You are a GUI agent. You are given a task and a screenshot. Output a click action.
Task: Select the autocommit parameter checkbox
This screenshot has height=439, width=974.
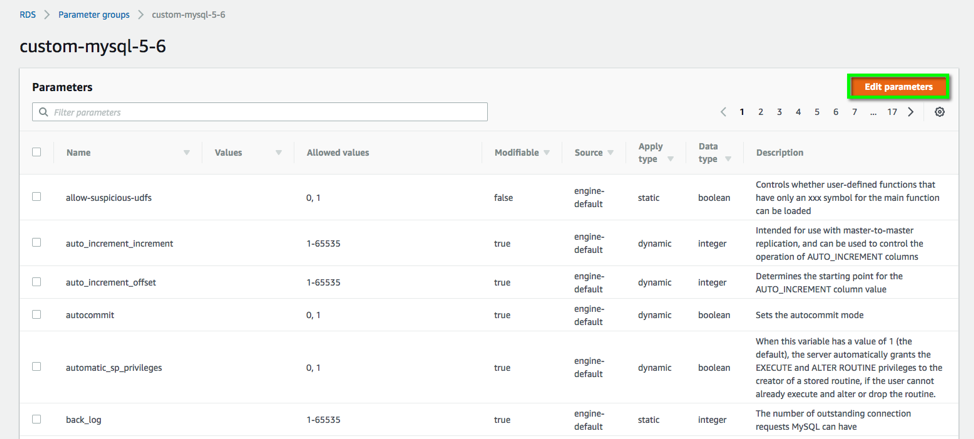coord(37,315)
